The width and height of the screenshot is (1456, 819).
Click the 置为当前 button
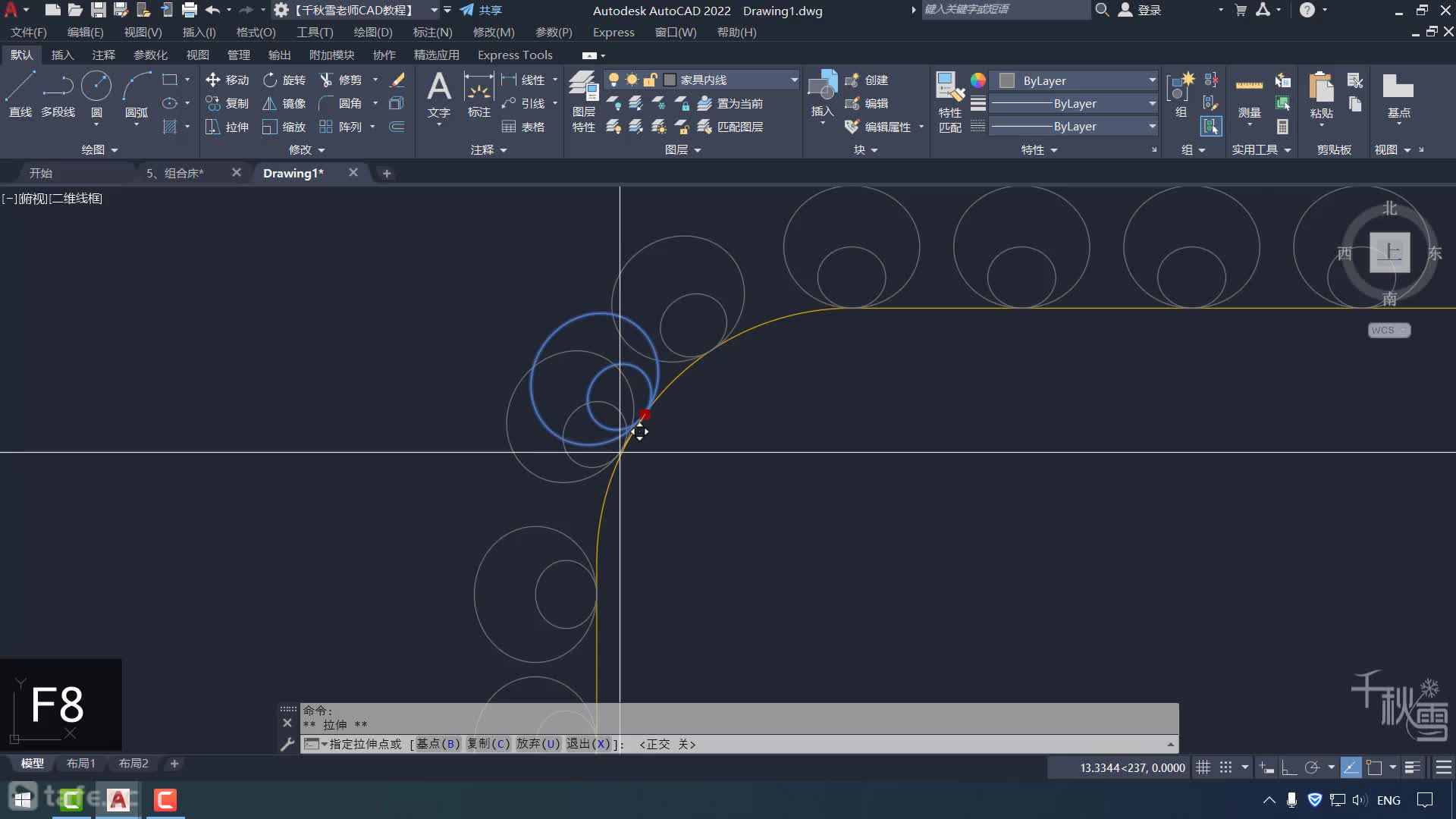[x=730, y=103]
